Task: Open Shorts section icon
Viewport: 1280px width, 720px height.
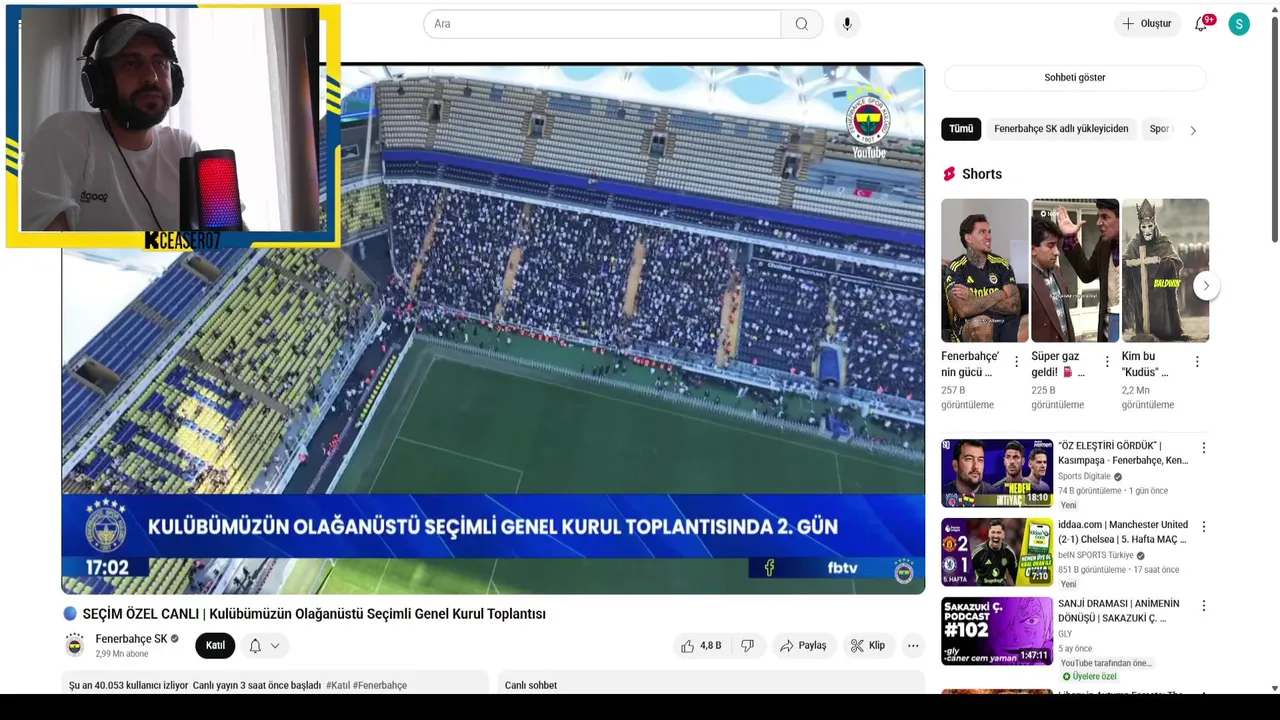Action: click(949, 174)
